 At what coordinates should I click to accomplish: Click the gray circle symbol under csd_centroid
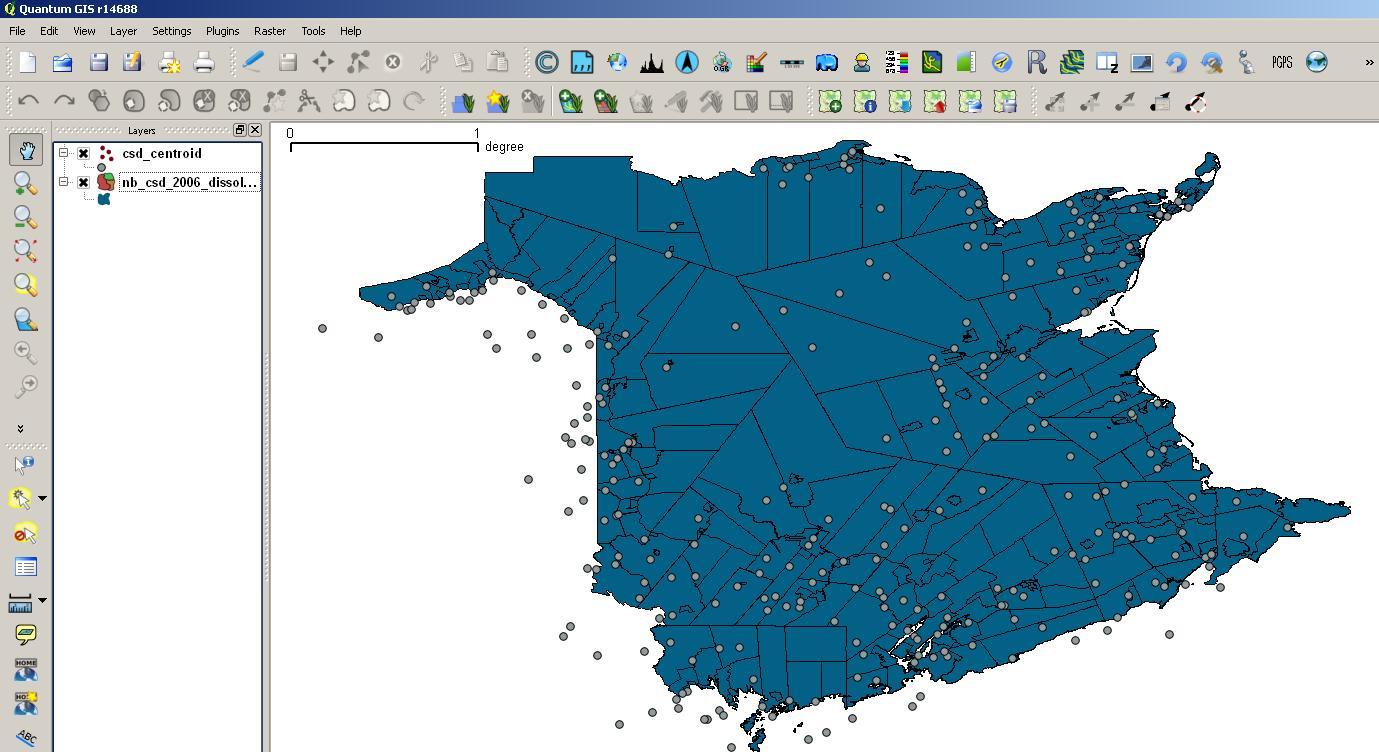pyautogui.click(x=101, y=168)
